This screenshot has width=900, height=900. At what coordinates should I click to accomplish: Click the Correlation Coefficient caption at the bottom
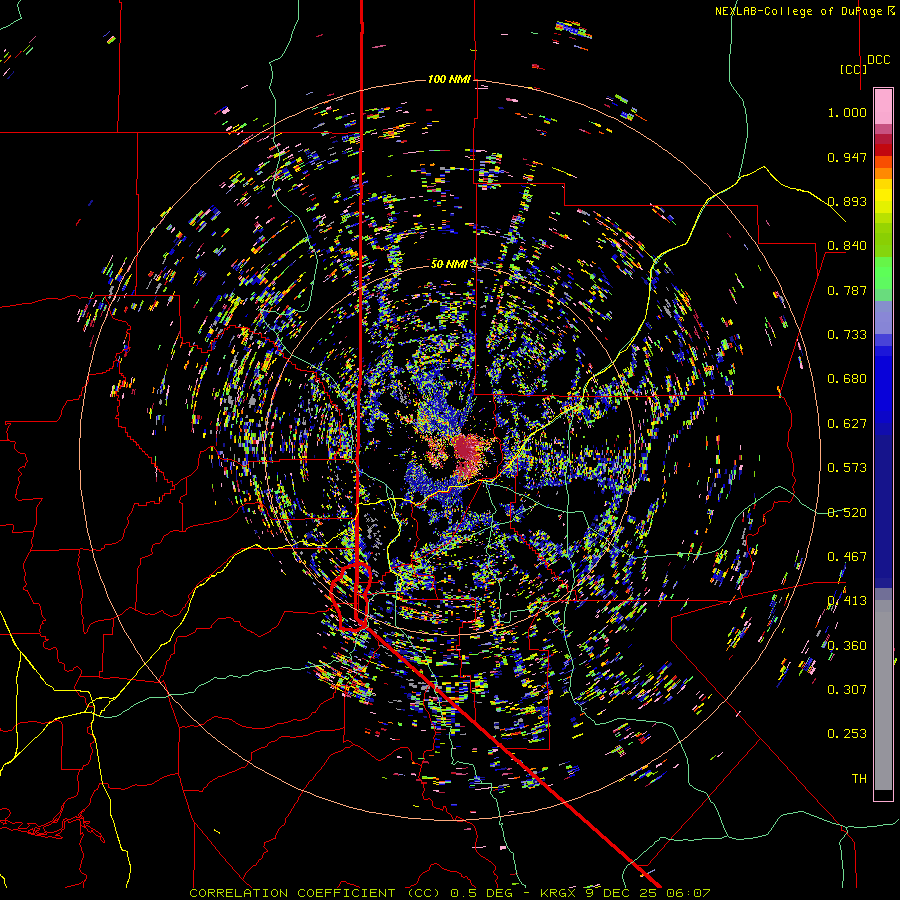[450, 893]
